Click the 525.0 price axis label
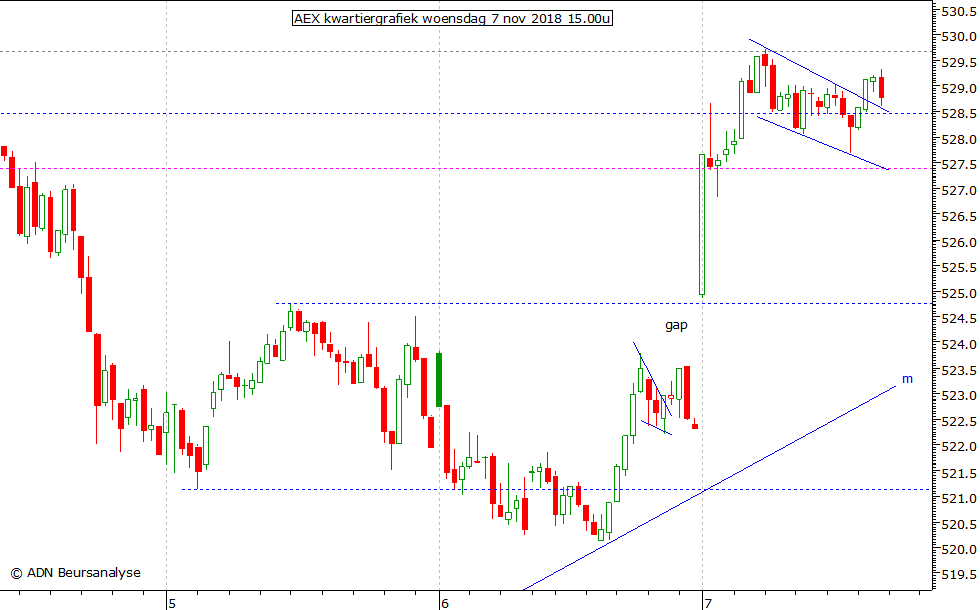This screenshot has width=980, height=610. 959,294
